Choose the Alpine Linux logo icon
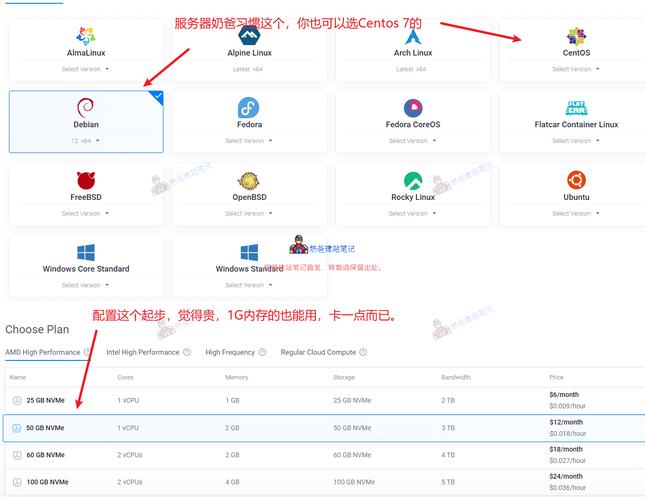Screen dimensions: 645x500 coord(249,36)
